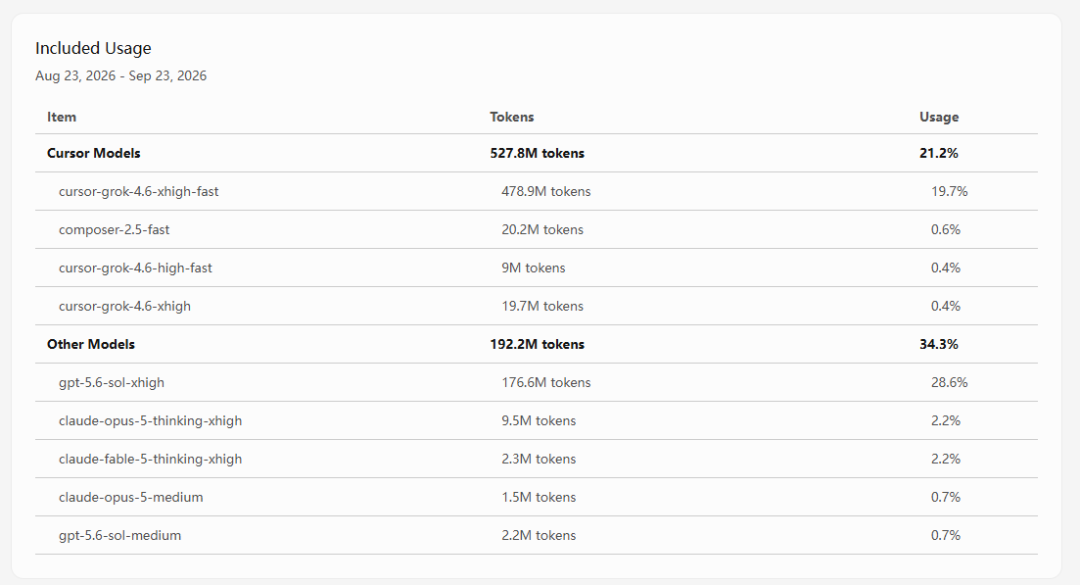Viewport: 1080px width, 585px height.
Task: Click the 2.2M tokens cell
Action: 539,535
